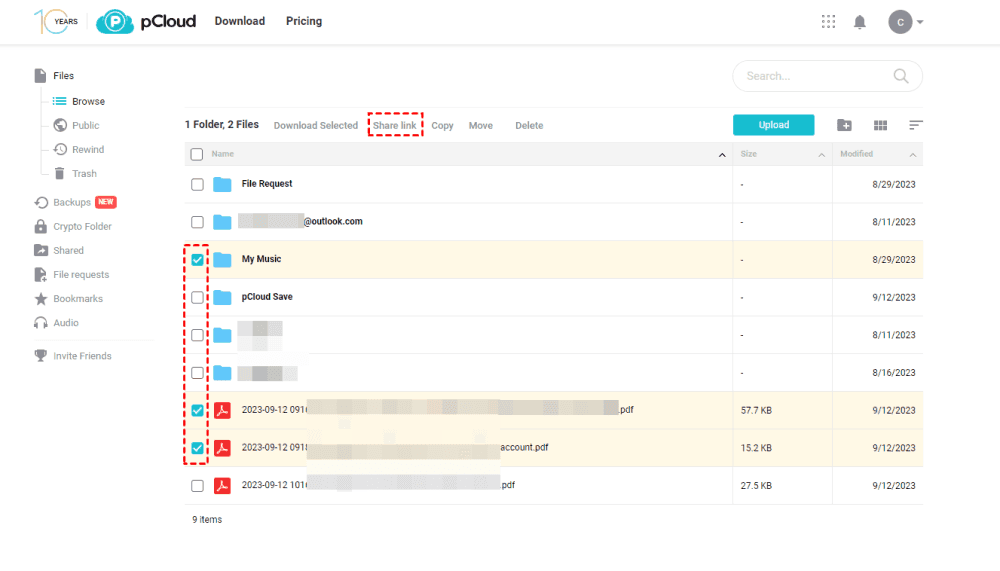Uncheck the My Music folder checkbox
Image resolution: width=1000 pixels, height=571 pixels.
[x=197, y=260]
